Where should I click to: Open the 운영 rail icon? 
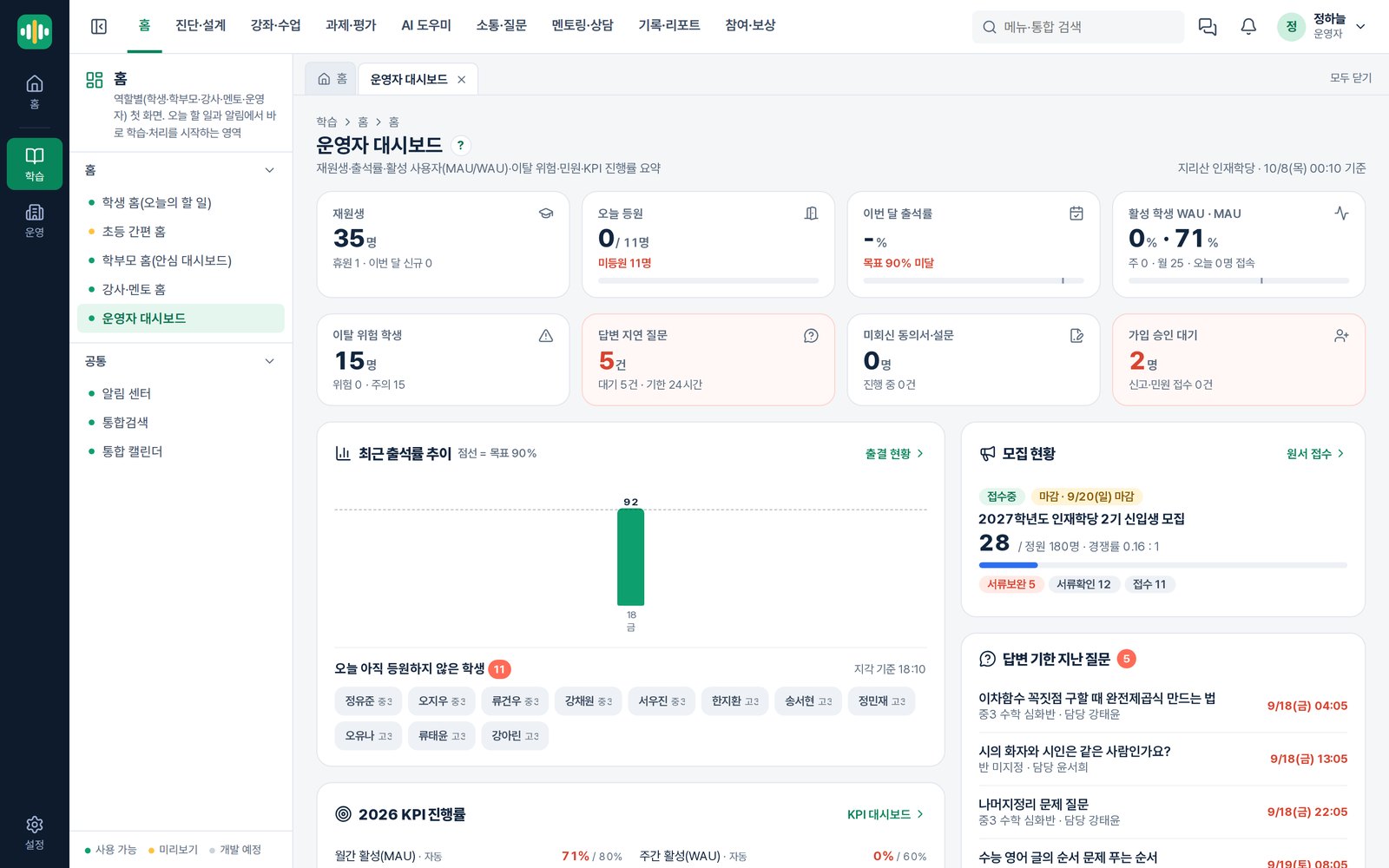tap(35, 220)
